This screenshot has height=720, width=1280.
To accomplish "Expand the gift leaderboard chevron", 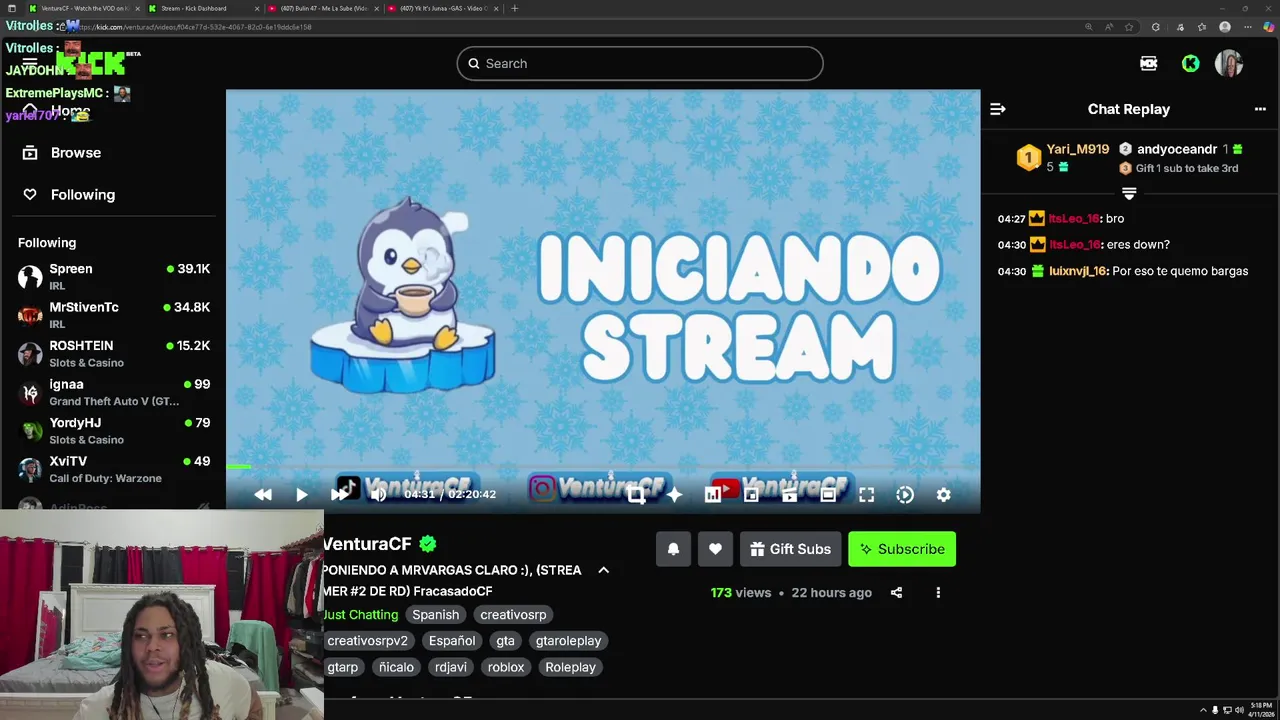I will tap(1129, 193).
